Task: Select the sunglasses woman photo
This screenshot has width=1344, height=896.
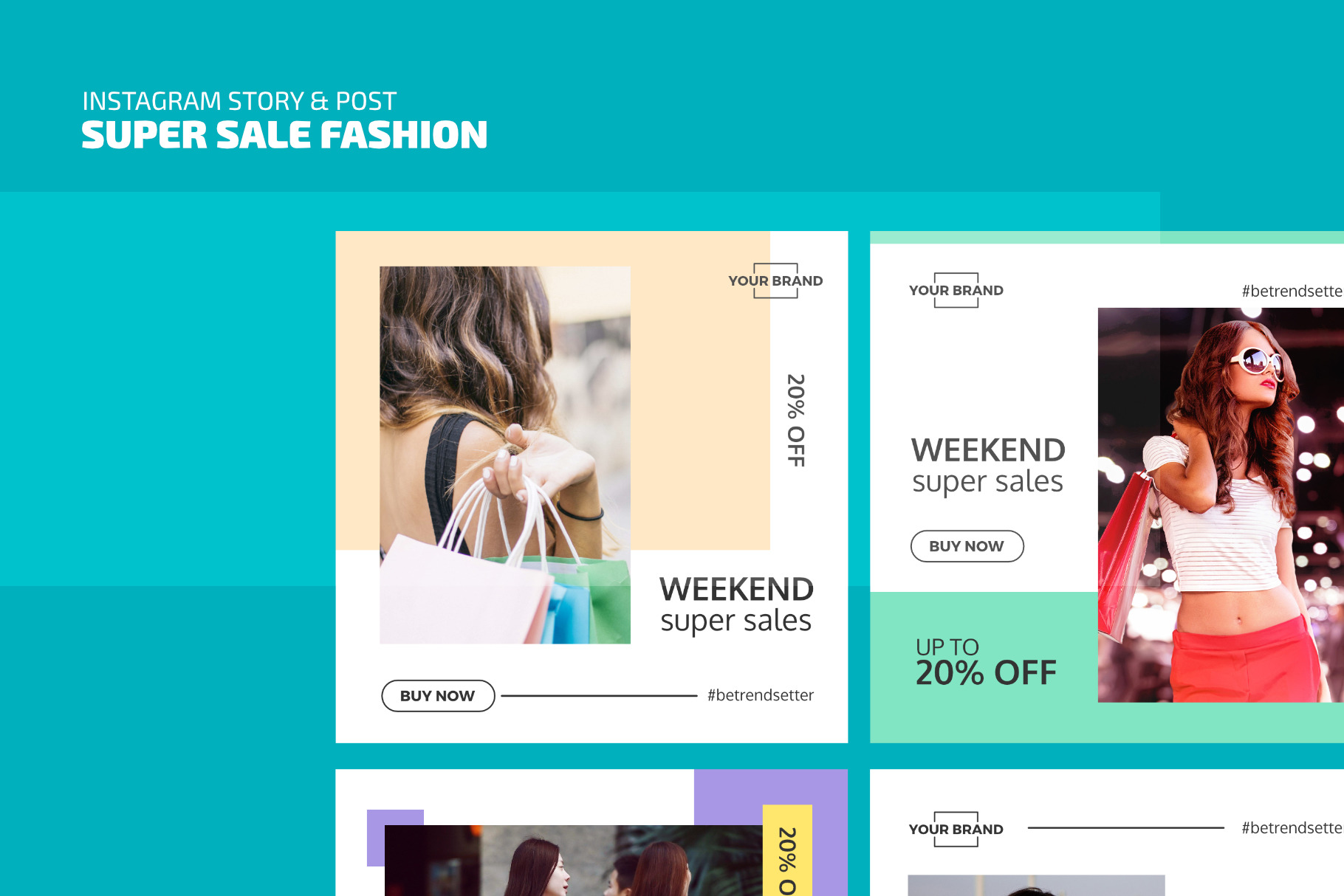Action: pyautogui.click(x=1221, y=505)
